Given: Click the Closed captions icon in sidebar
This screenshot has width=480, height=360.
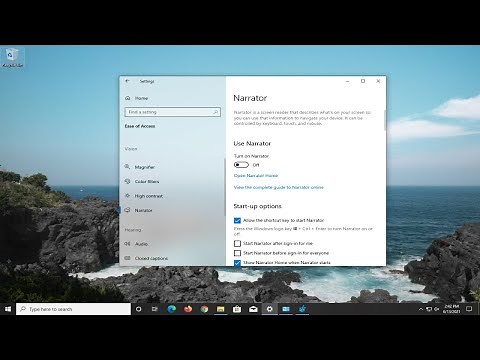Looking at the screenshot, I should tap(127, 258).
